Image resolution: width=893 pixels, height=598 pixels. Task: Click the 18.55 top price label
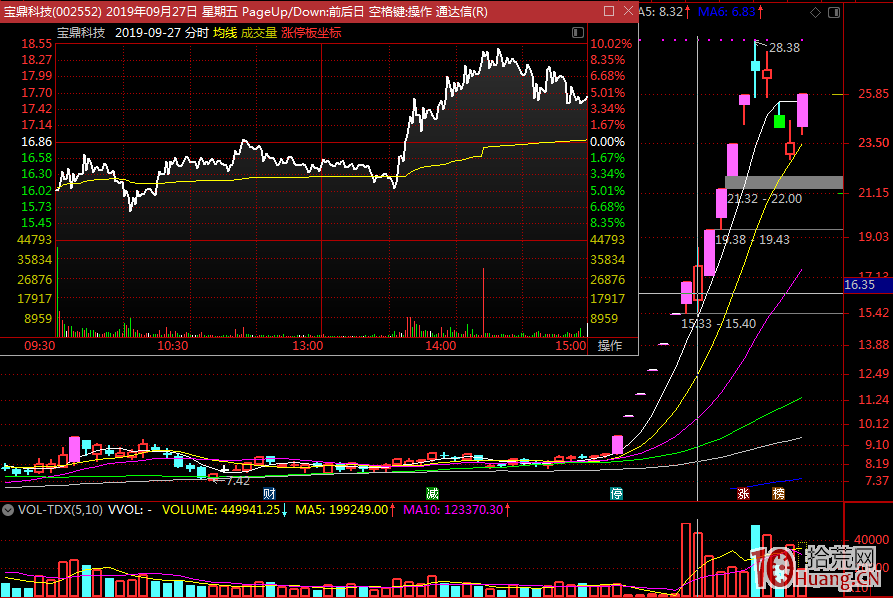coord(36,44)
